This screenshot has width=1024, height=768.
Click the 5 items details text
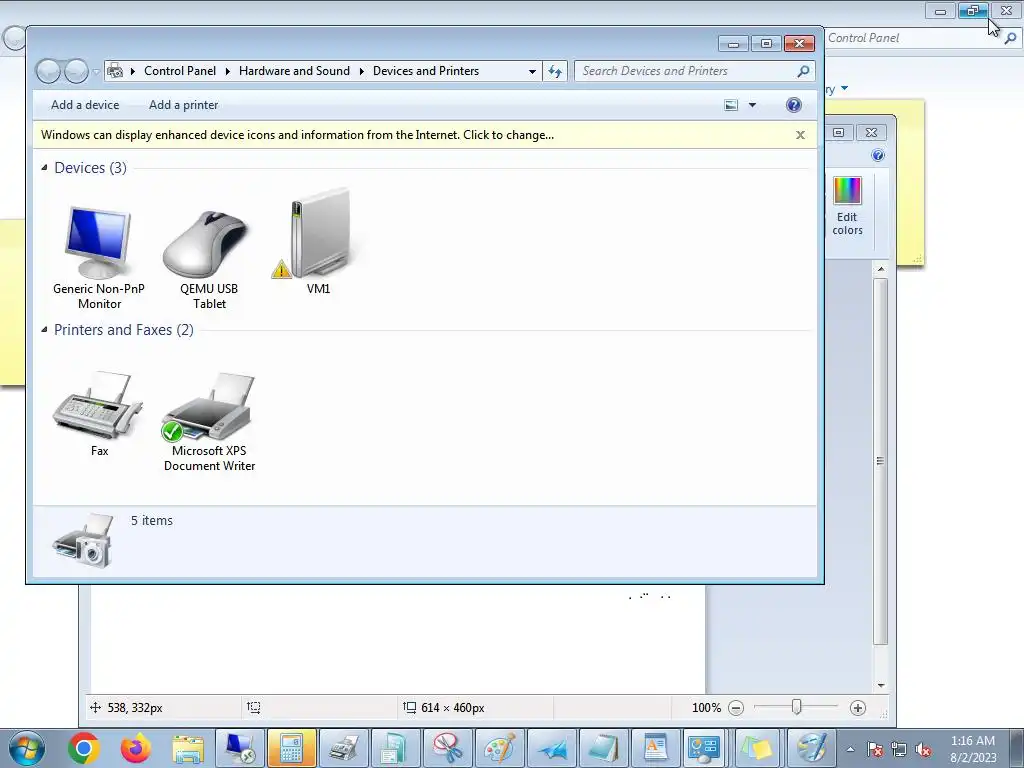pos(152,520)
